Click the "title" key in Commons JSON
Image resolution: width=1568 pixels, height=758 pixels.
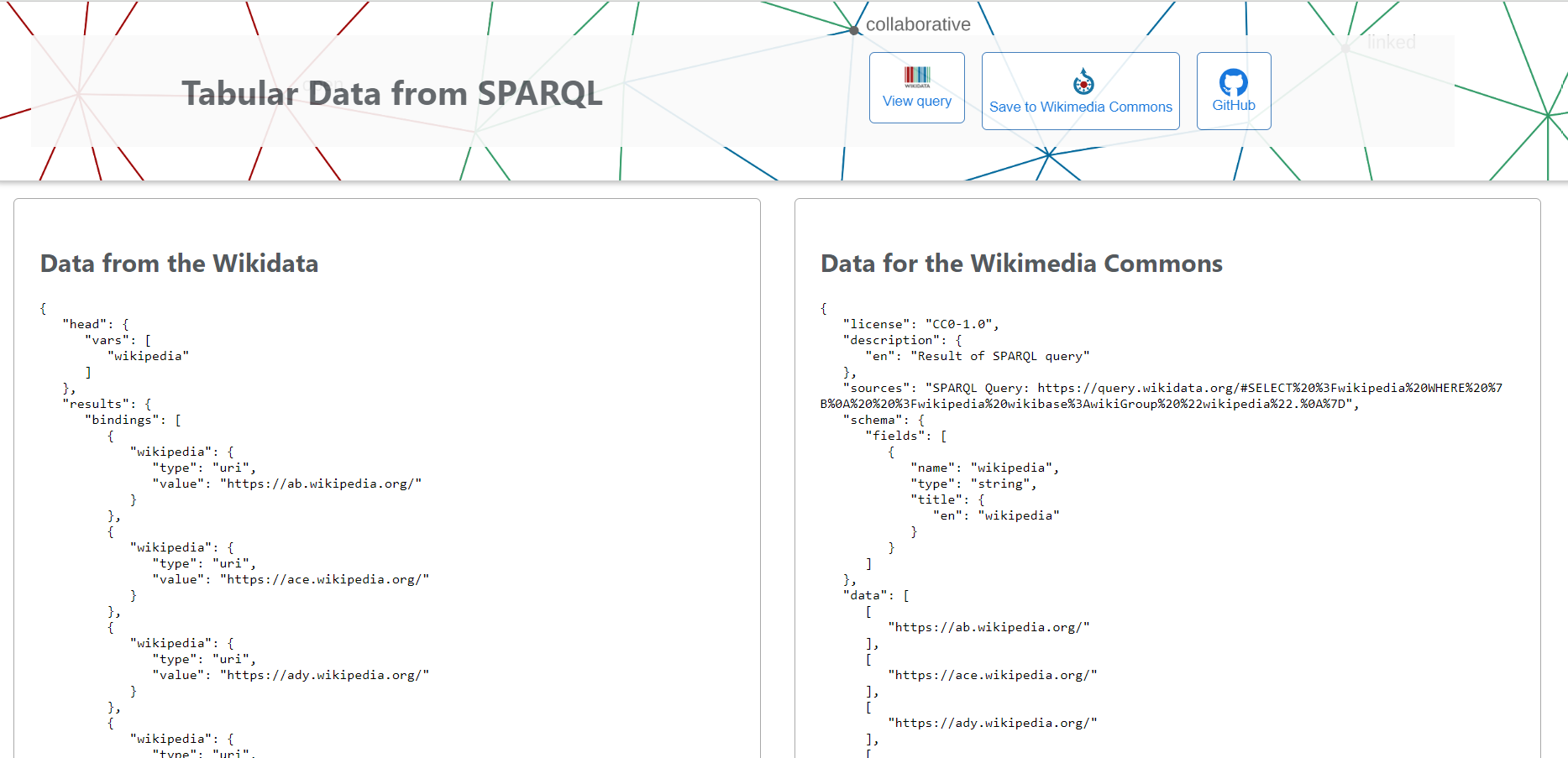(936, 499)
